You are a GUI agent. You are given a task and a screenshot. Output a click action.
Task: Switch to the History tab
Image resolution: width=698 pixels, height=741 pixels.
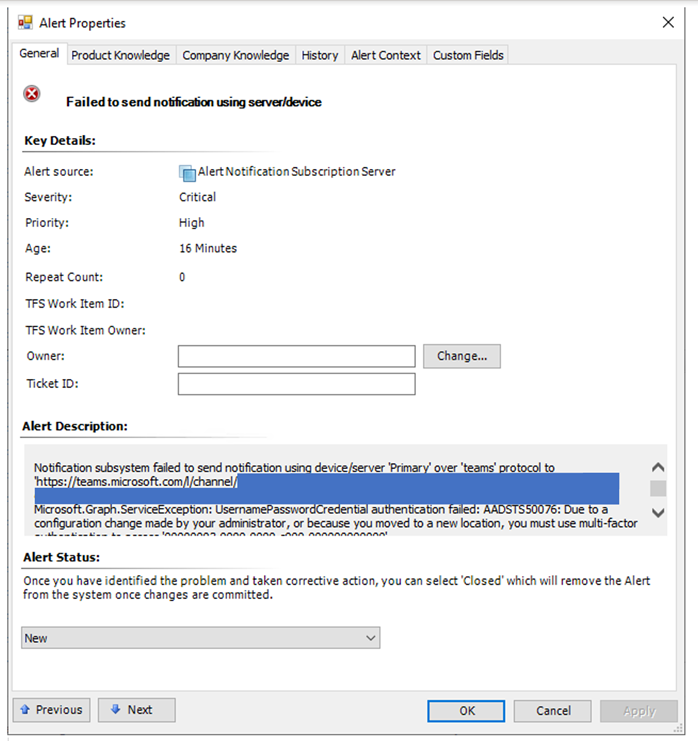320,55
